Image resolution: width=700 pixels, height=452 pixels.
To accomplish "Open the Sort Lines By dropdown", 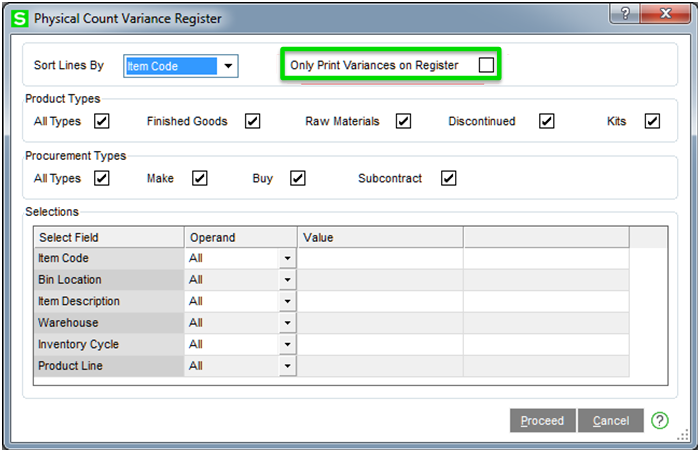I will 228,66.
